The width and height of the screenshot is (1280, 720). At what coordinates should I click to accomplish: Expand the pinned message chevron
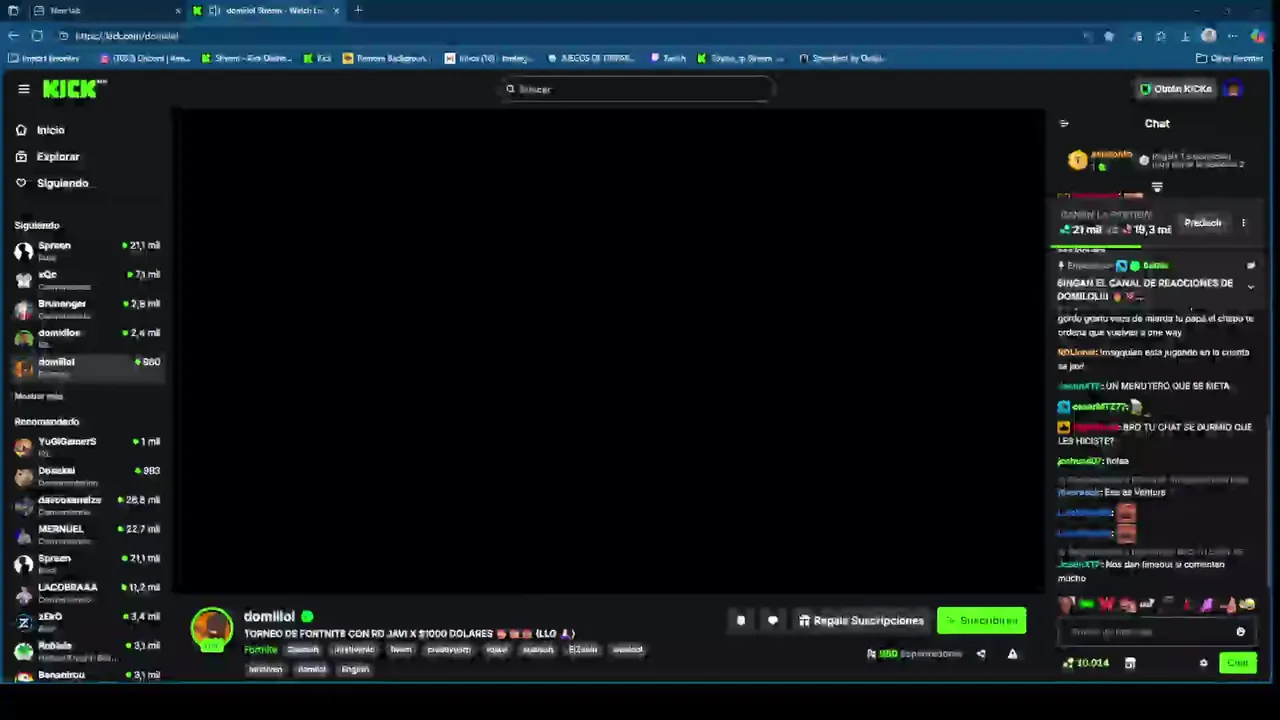(1250, 287)
